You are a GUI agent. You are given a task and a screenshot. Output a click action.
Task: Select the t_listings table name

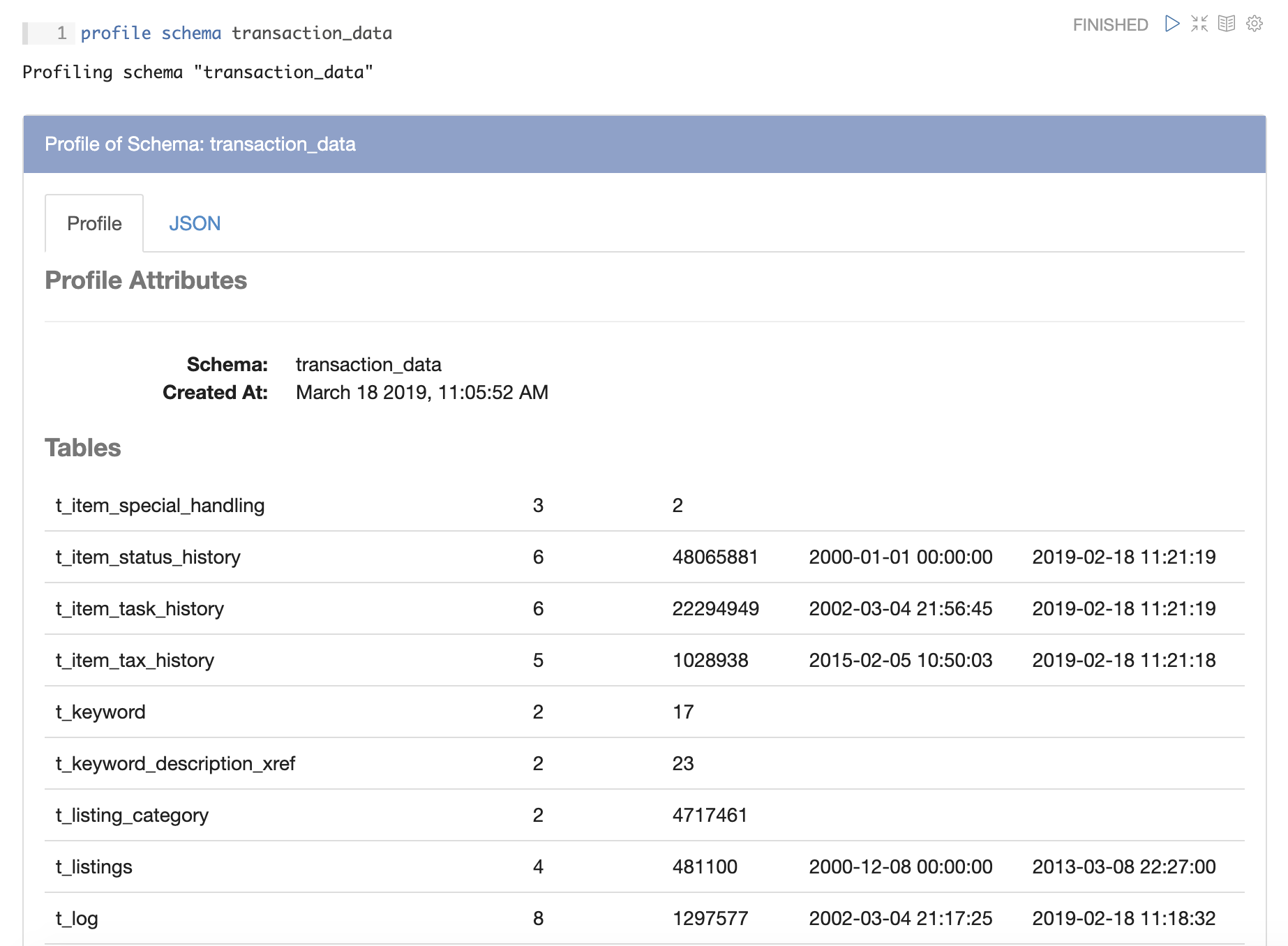click(x=93, y=866)
